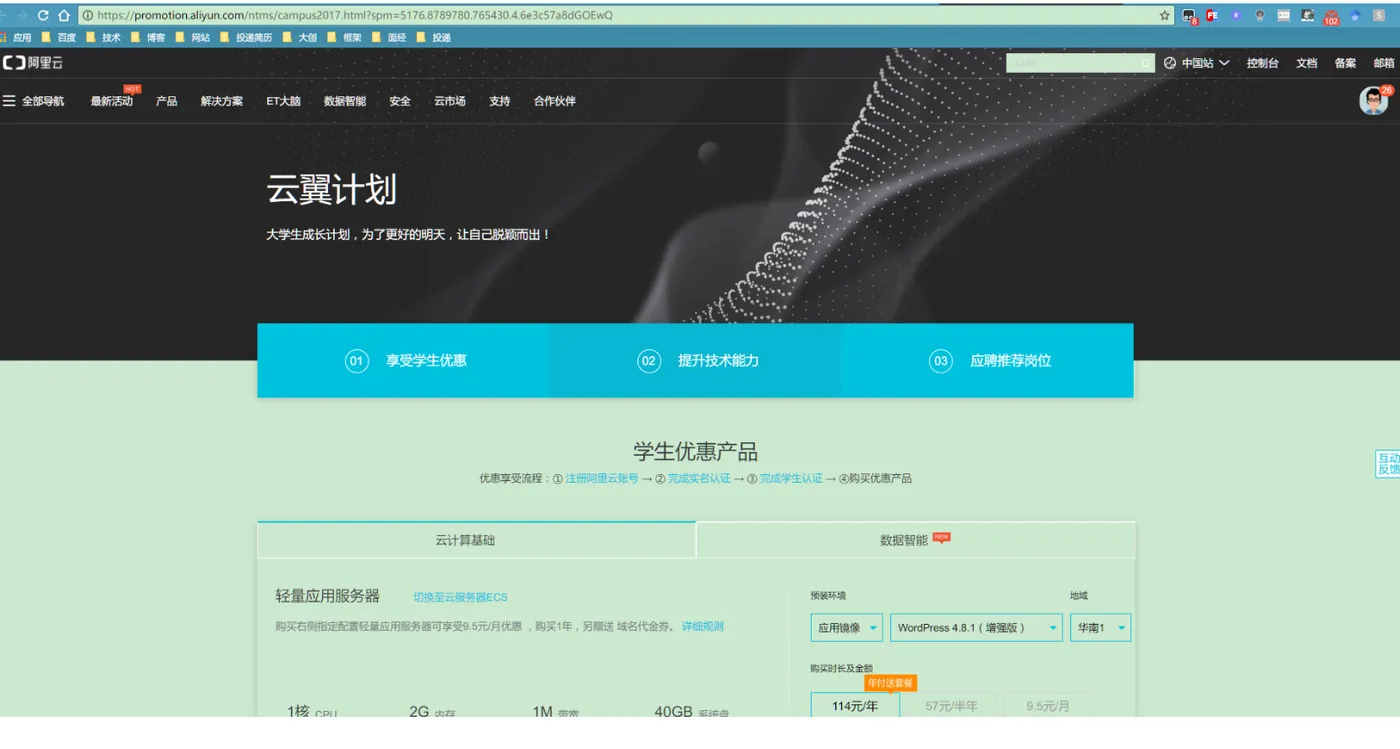Viewport: 1400px width, 749px height.
Task: Open the 应用镜像 image type dropdown
Action: pyautogui.click(x=847, y=628)
